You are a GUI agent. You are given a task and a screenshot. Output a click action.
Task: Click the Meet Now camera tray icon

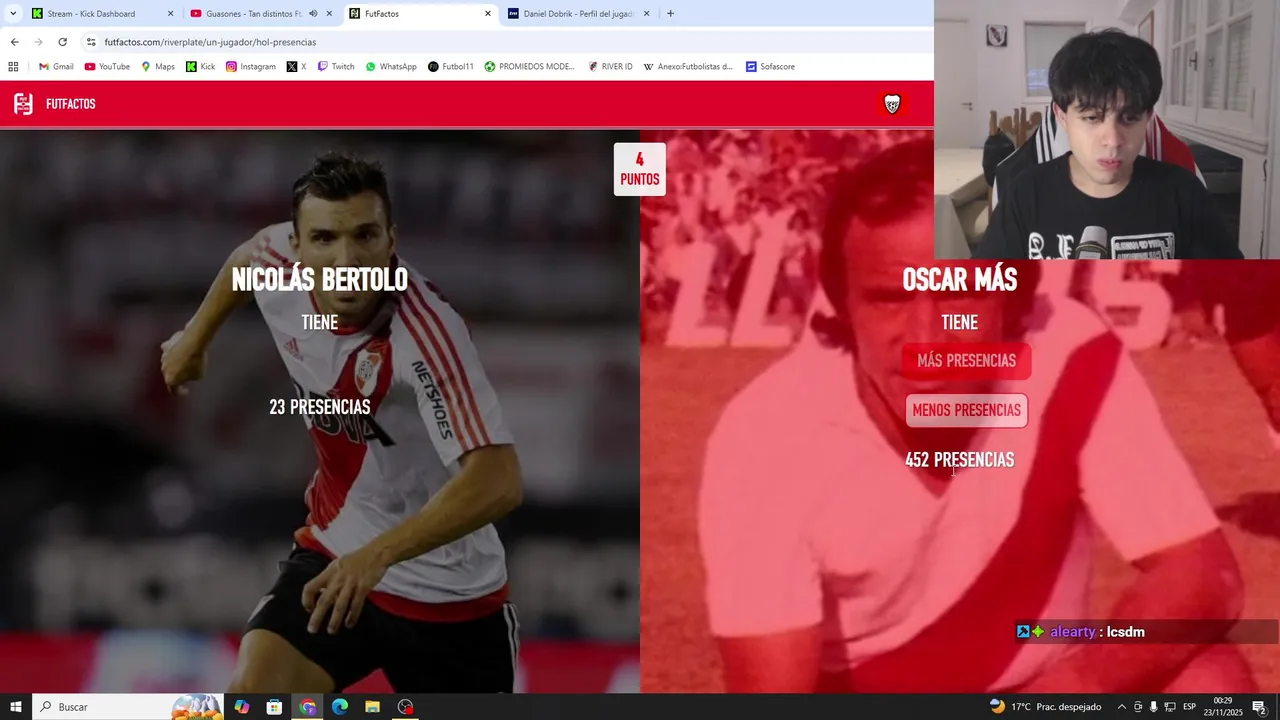tap(1138, 707)
